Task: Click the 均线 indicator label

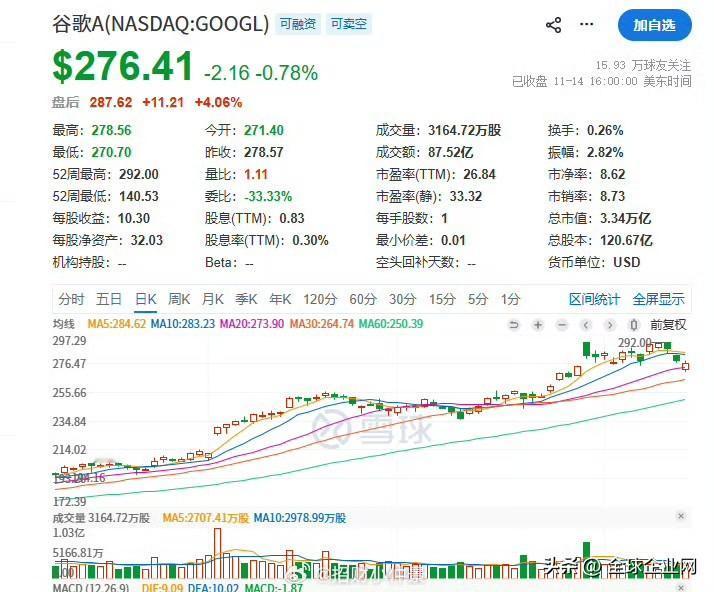Action: coord(64,324)
